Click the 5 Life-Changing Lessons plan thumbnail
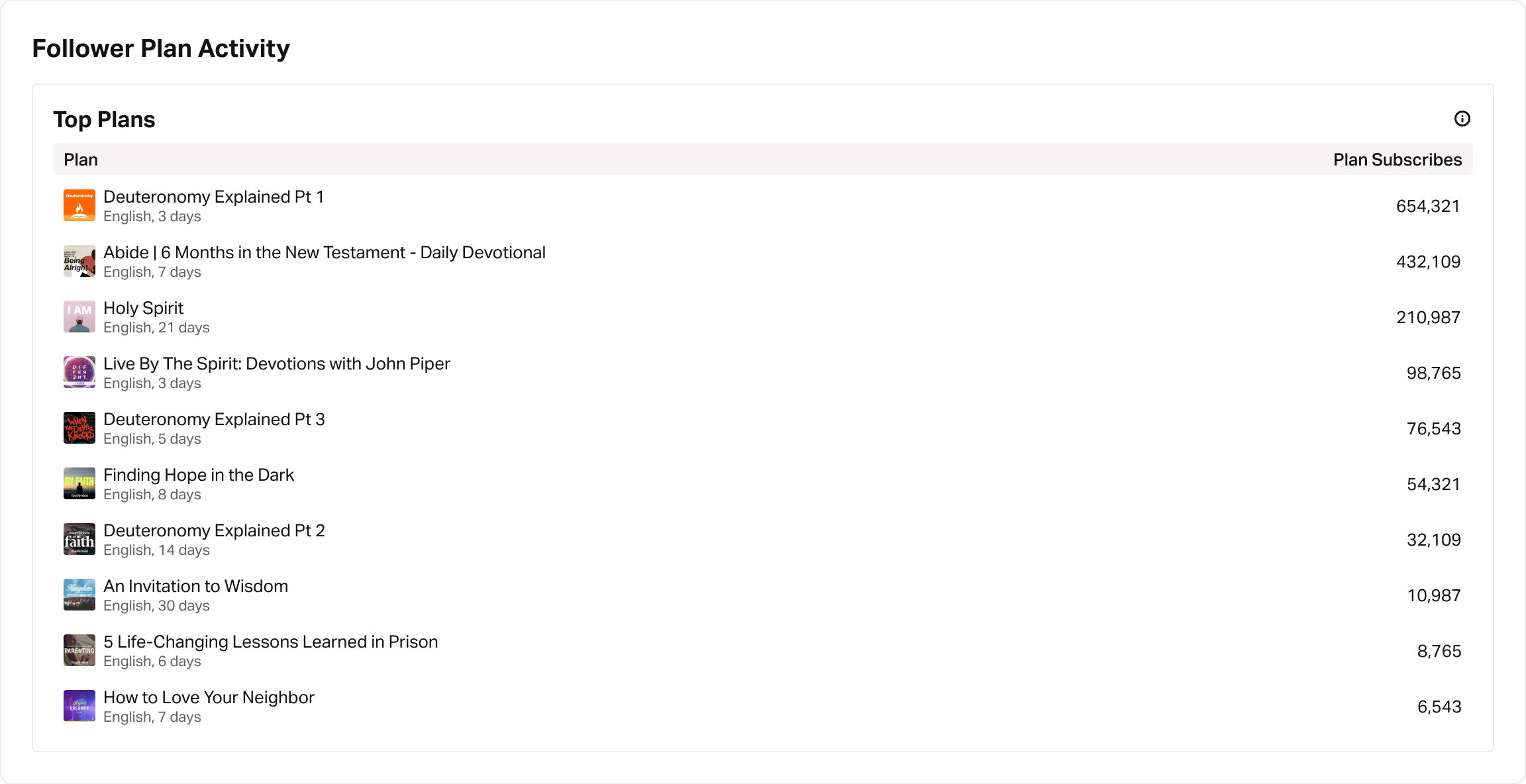 79,650
